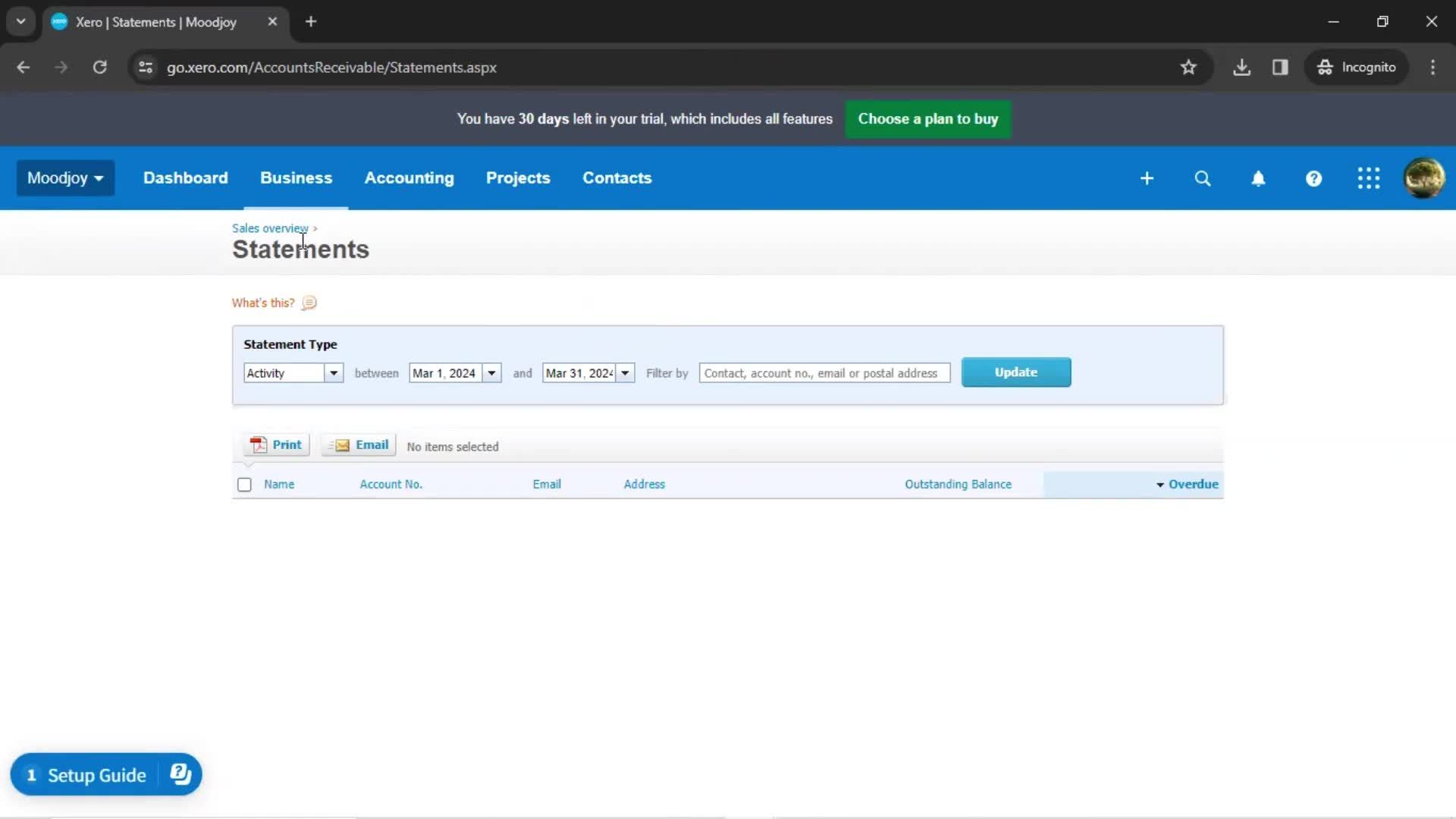This screenshot has width=1456, height=819.
Task: Open the Xero search icon
Action: tap(1203, 178)
